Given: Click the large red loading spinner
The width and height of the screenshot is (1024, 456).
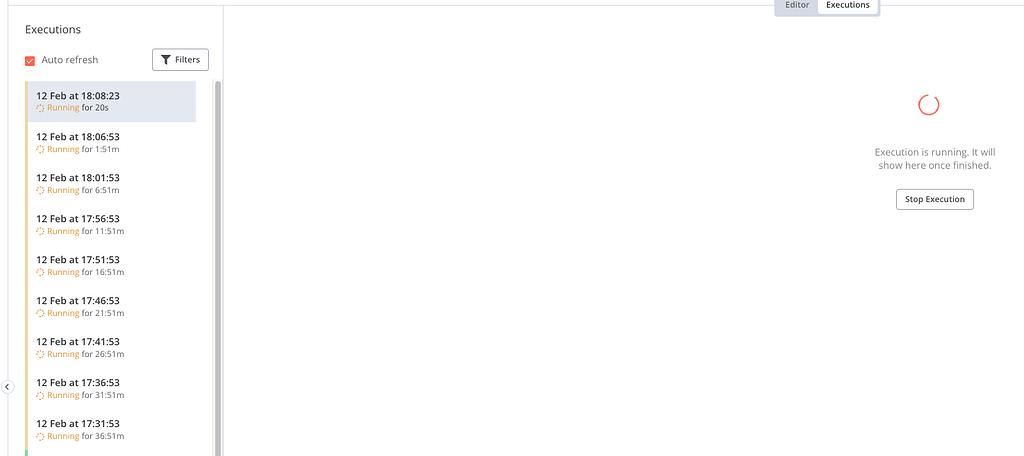Looking at the screenshot, I should pyautogui.click(x=929, y=105).
